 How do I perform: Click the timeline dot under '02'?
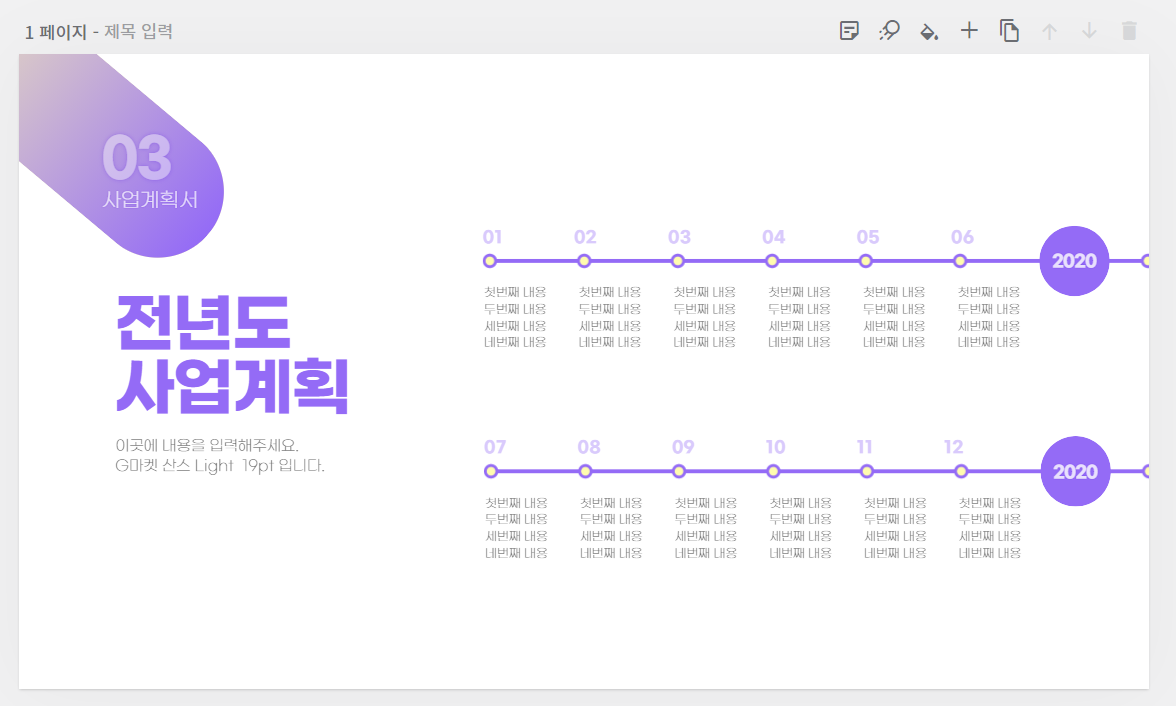pyautogui.click(x=584, y=261)
